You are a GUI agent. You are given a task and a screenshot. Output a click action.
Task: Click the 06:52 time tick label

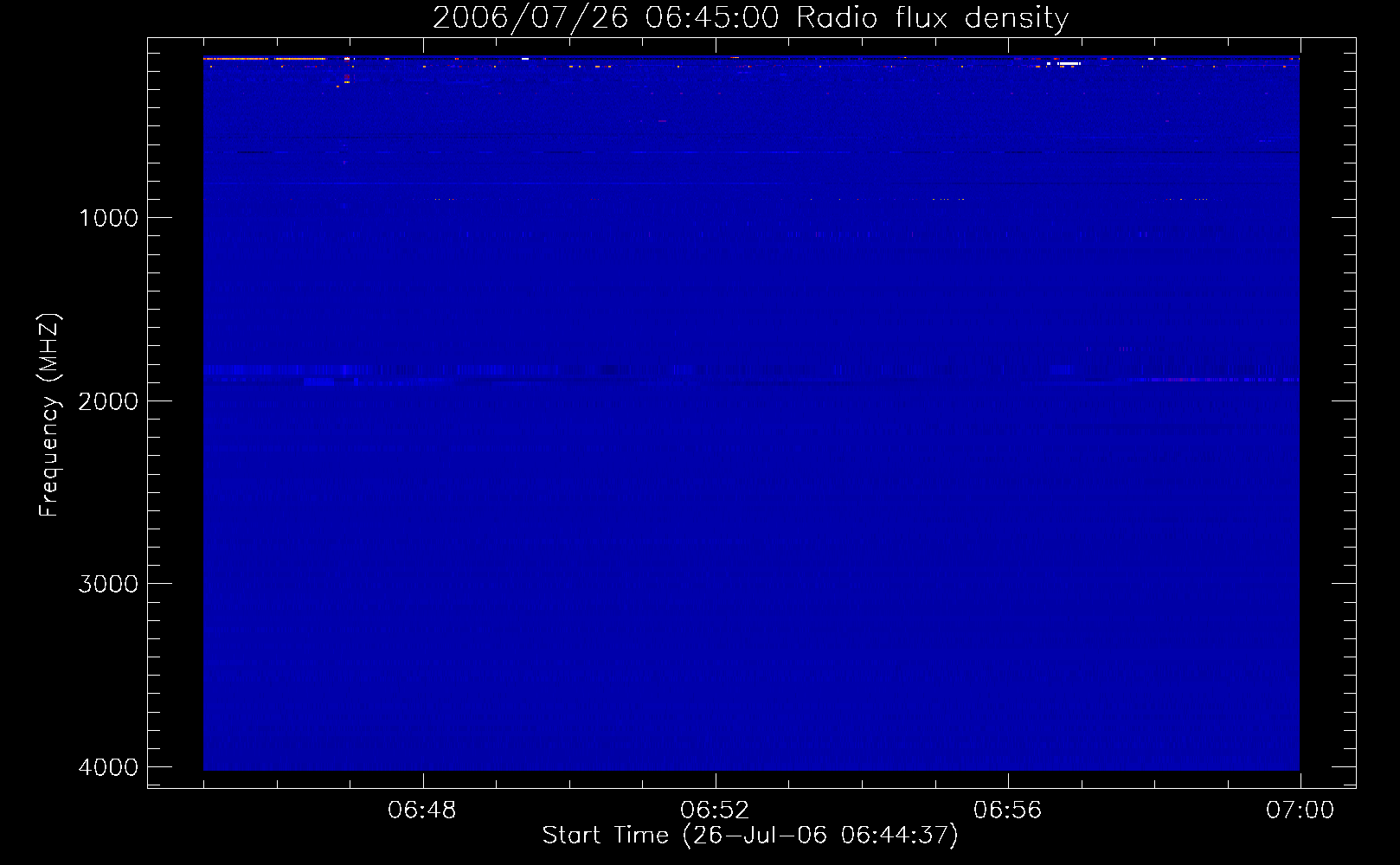(x=715, y=811)
